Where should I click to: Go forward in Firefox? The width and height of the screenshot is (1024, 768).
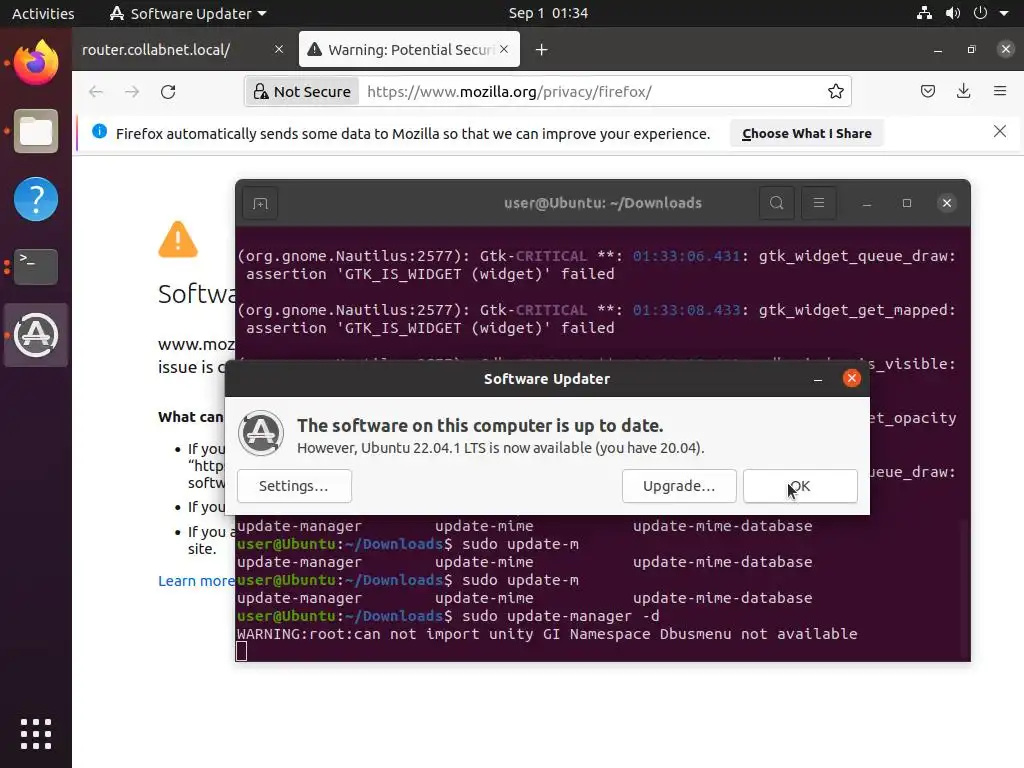click(132, 91)
